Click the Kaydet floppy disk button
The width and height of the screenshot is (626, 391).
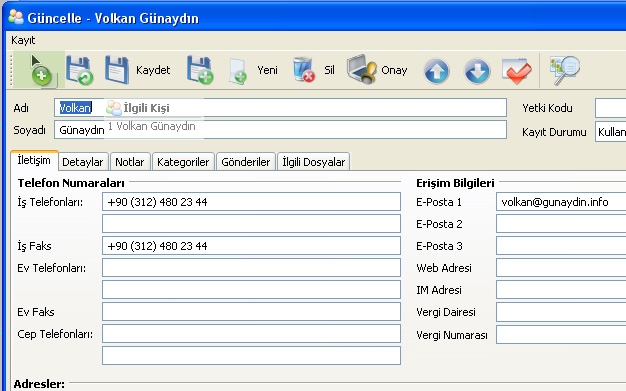pos(117,70)
